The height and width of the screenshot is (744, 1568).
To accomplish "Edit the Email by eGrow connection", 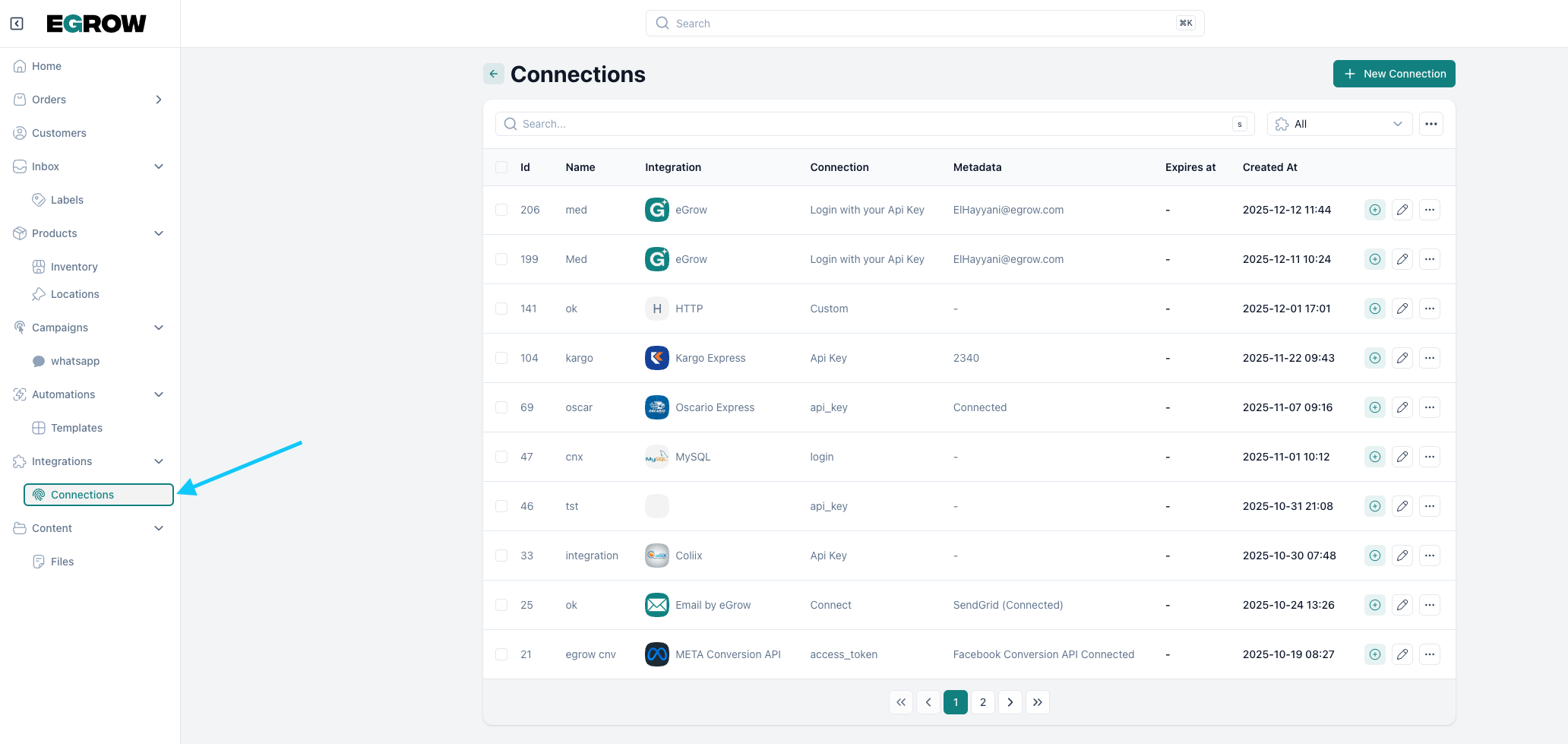I will click(x=1402, y=605).
